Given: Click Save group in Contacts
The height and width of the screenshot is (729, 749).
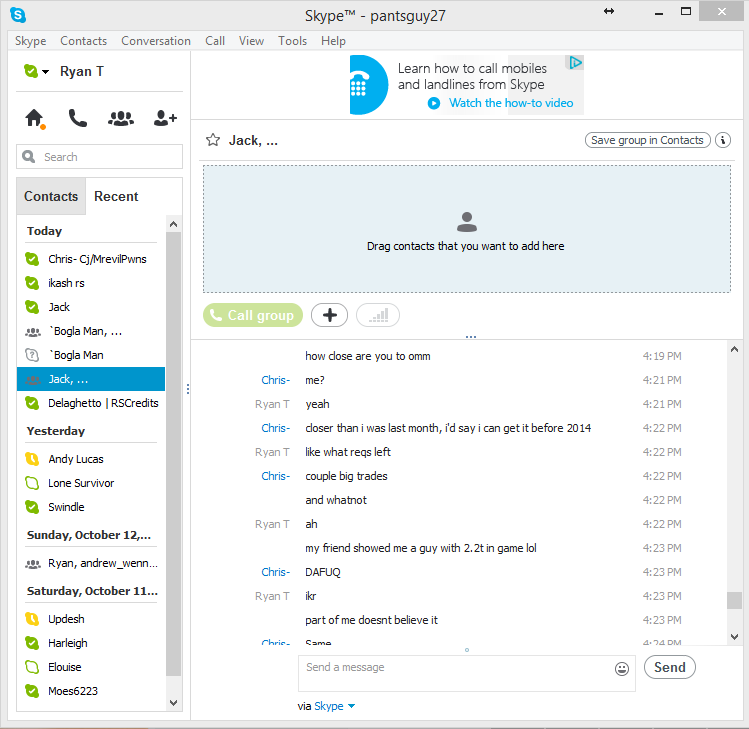Looking at the screenshot, I should pos(647,140).
